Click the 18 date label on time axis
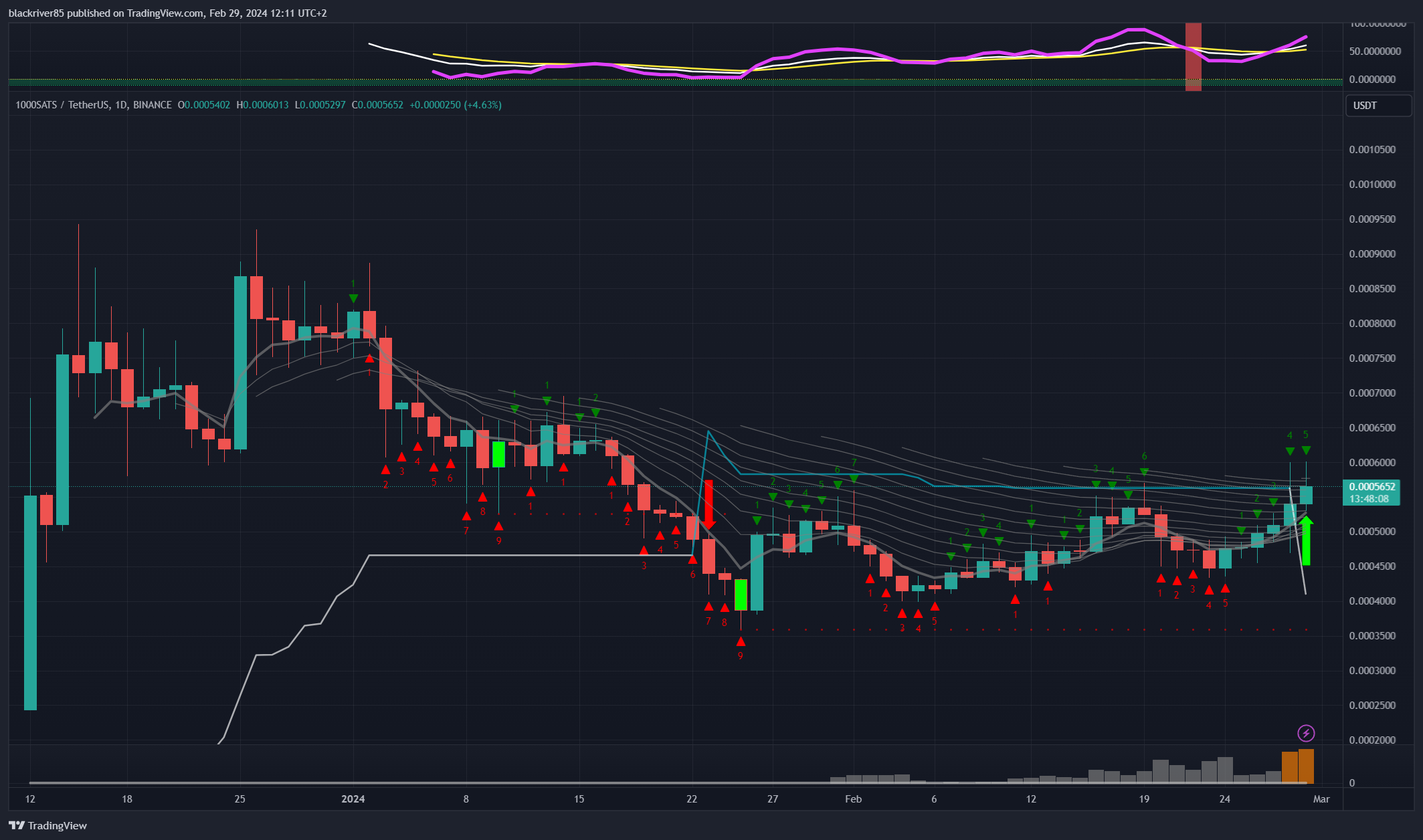1423x840 pixels. tap(127, 799)
